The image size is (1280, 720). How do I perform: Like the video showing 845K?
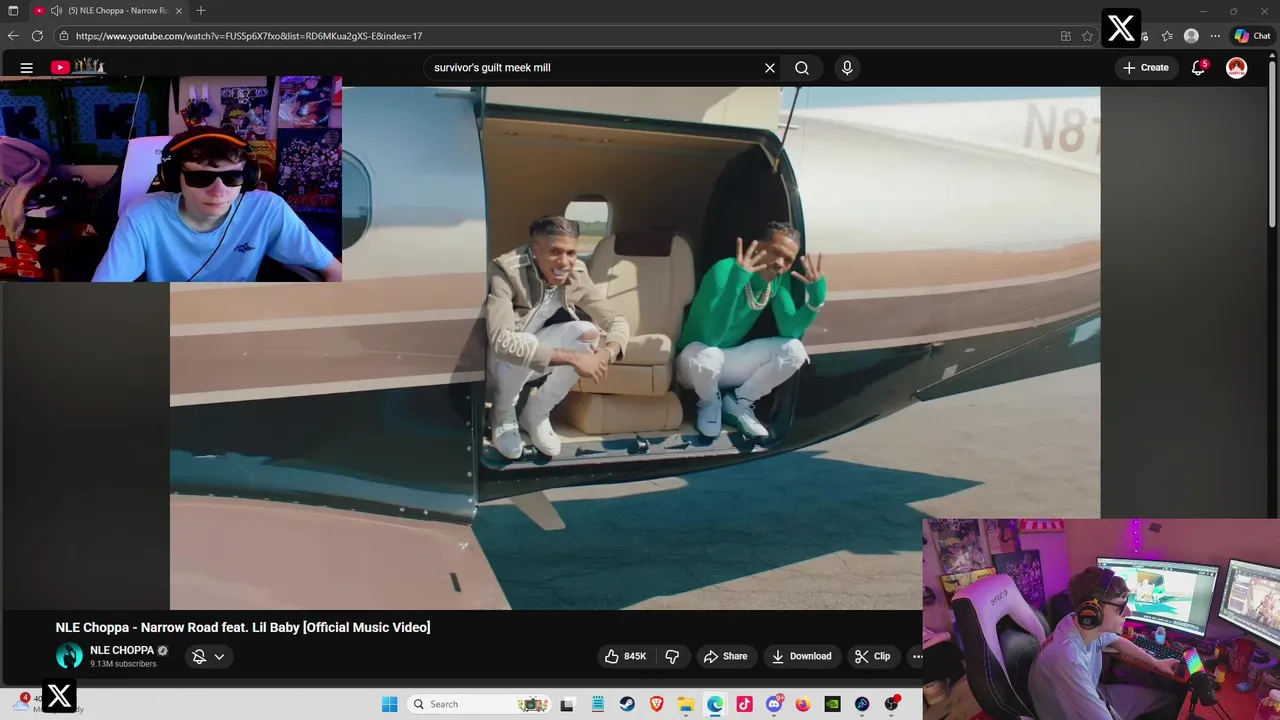tap(626, 656)
